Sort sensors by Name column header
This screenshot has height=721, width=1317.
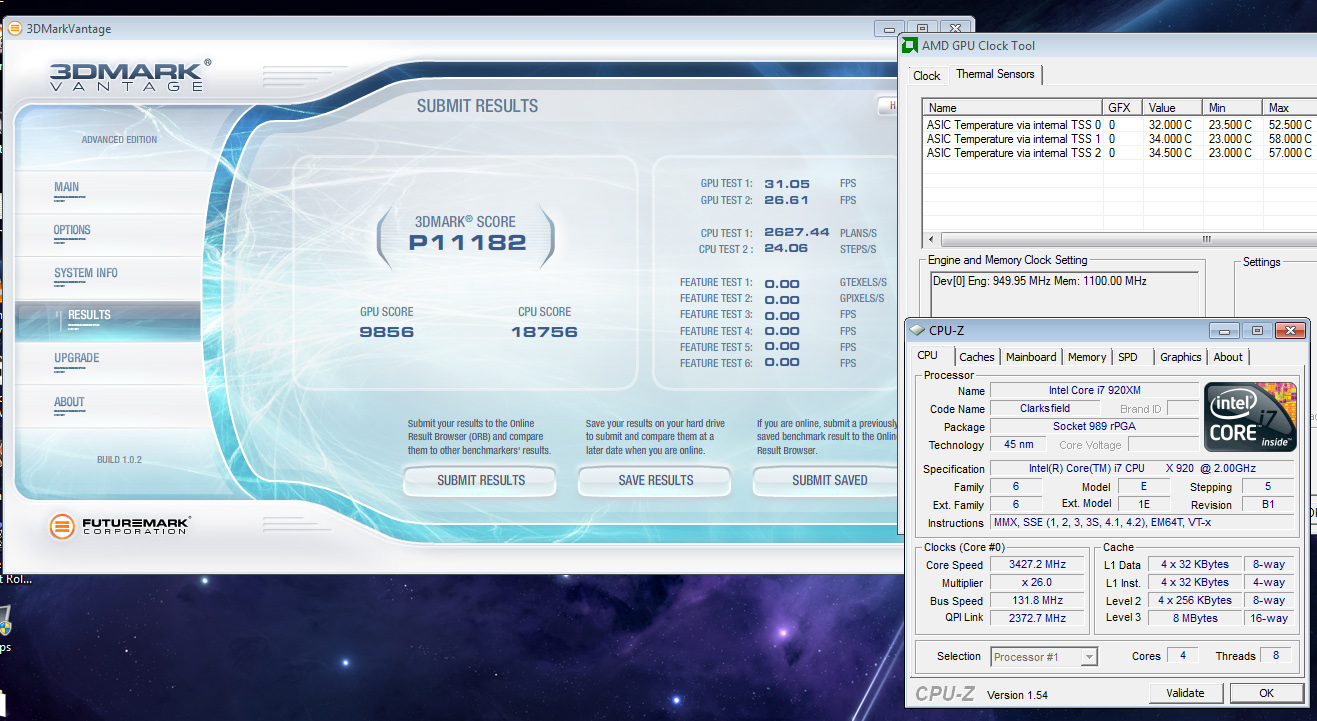coord(1014,107)
